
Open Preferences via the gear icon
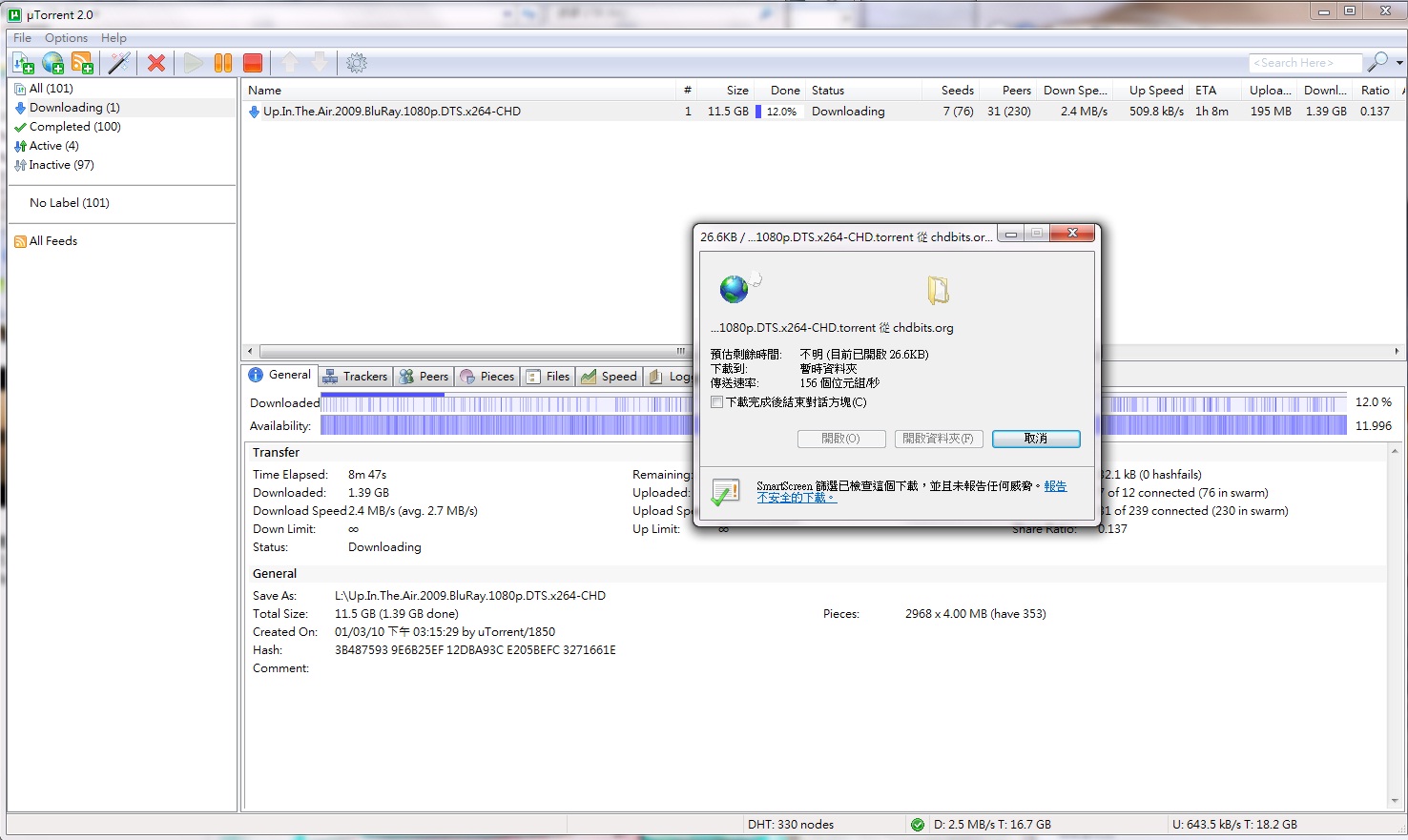tap(357, 63)
